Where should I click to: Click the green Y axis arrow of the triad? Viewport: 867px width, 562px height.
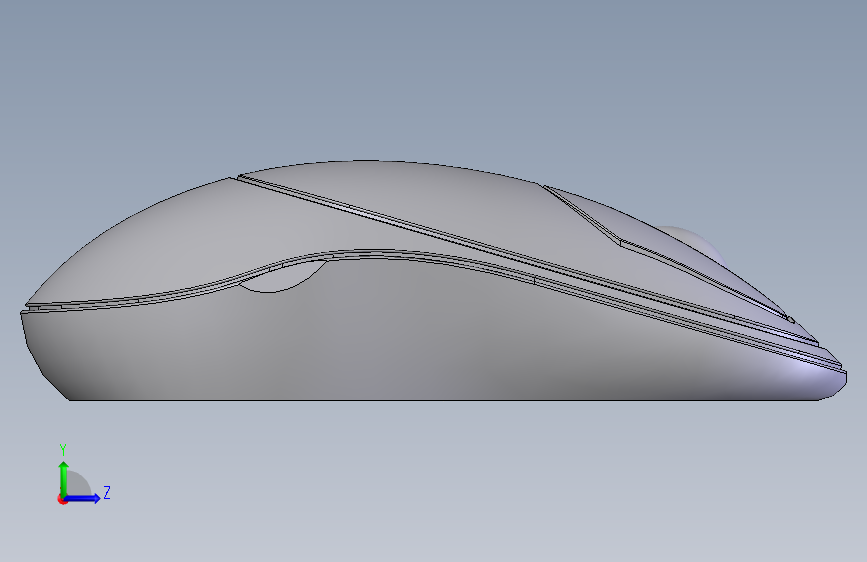[64, 478]
